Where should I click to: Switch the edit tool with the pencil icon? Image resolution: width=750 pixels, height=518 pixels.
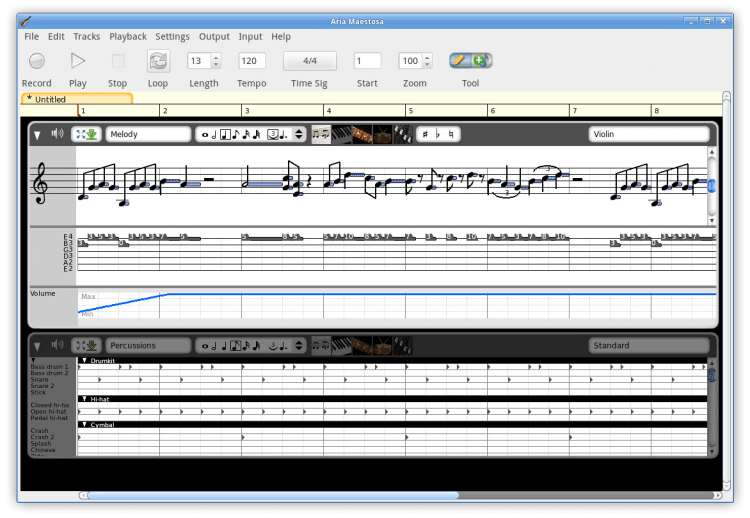[460, 61]
